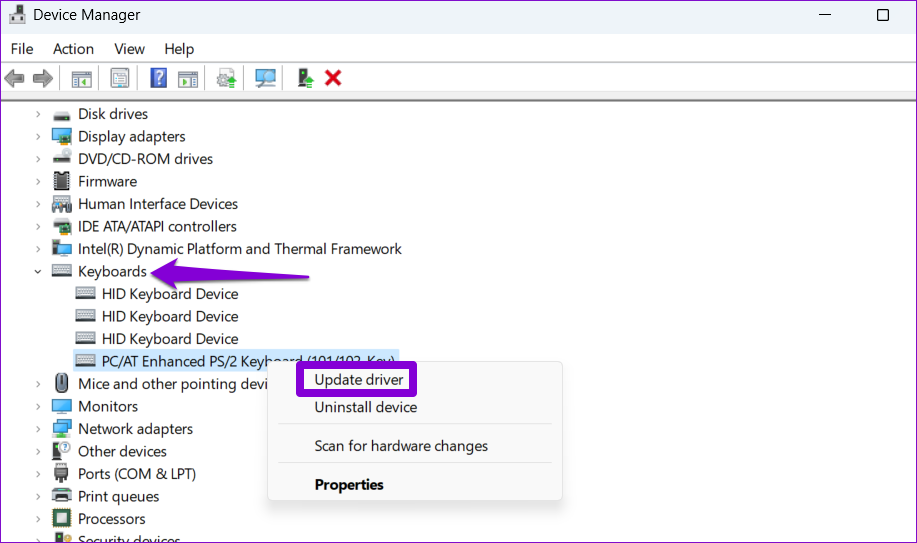This screenshot has height=543, width=917.
Task: Click the Print queues printer icon
Action: pos(61,496)
